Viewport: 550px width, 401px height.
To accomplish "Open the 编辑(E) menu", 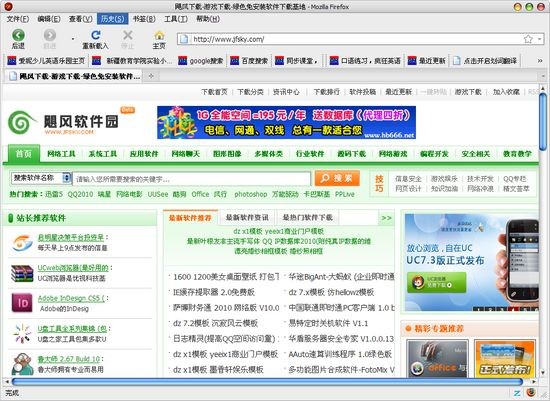I will pos(49,19).
